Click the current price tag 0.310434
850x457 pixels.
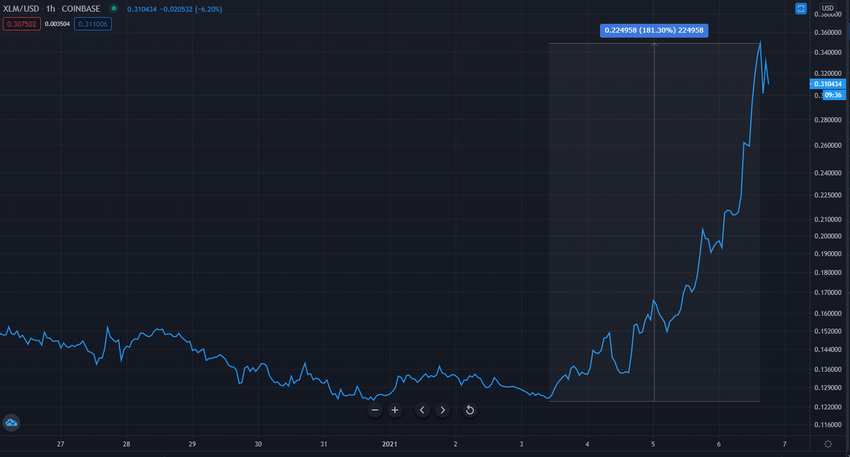(827, 84)
